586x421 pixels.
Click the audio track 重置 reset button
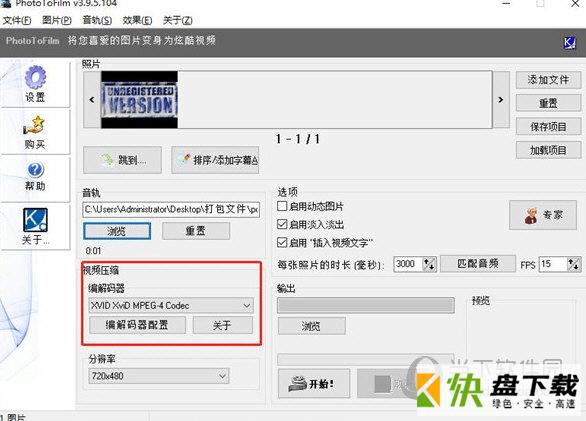coord(196,231)
